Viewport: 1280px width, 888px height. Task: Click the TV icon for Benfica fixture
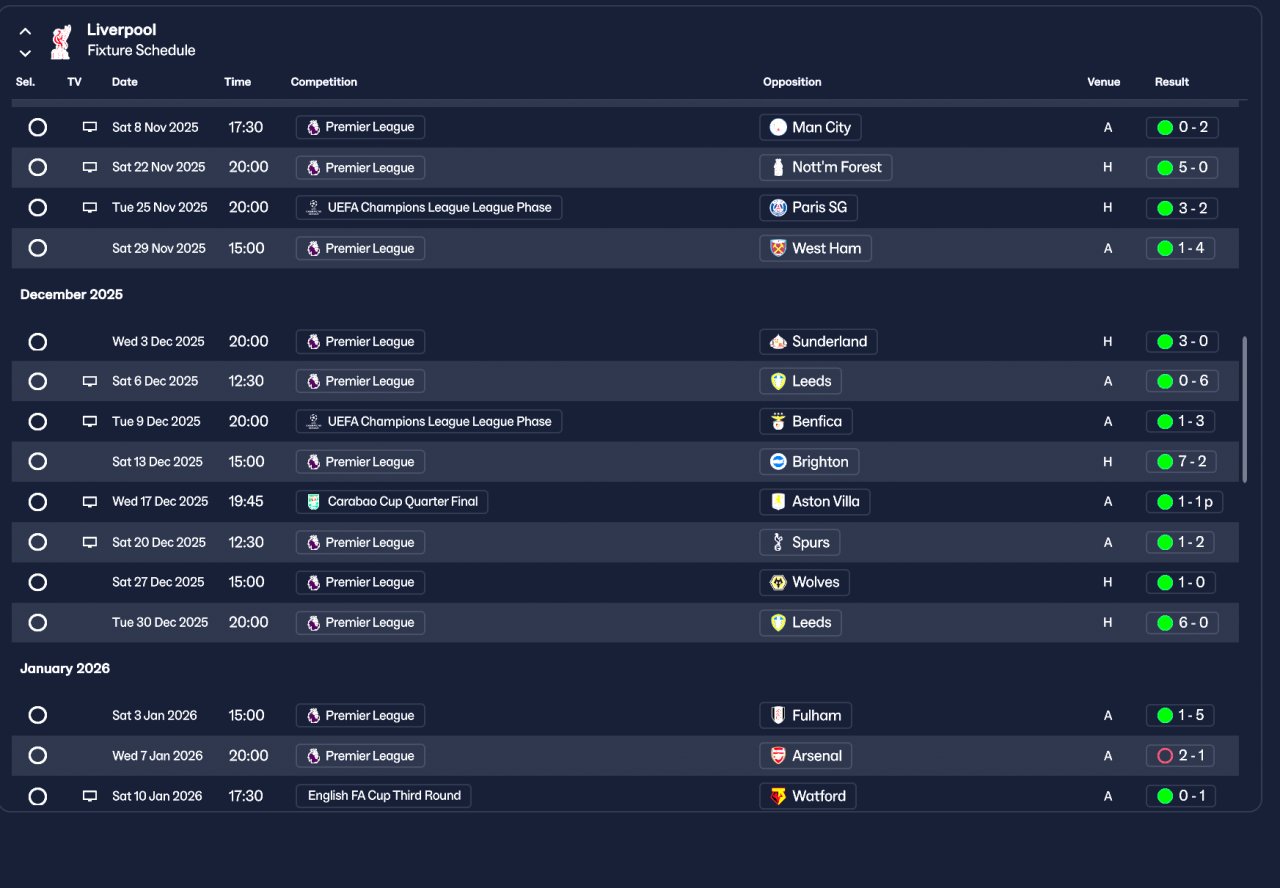90,421
